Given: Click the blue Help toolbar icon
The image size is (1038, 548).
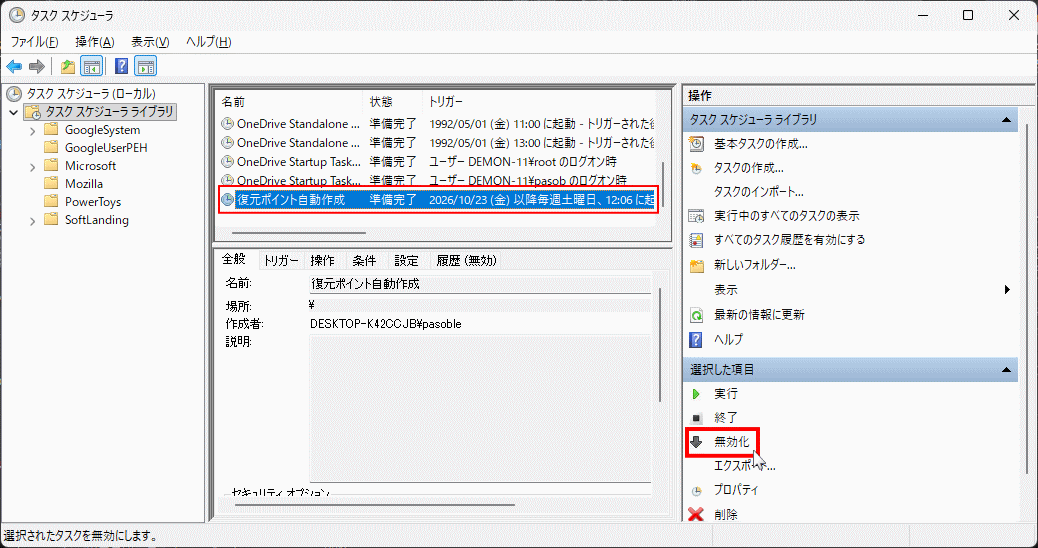Looking at the screenshot, I should [121, 66].
